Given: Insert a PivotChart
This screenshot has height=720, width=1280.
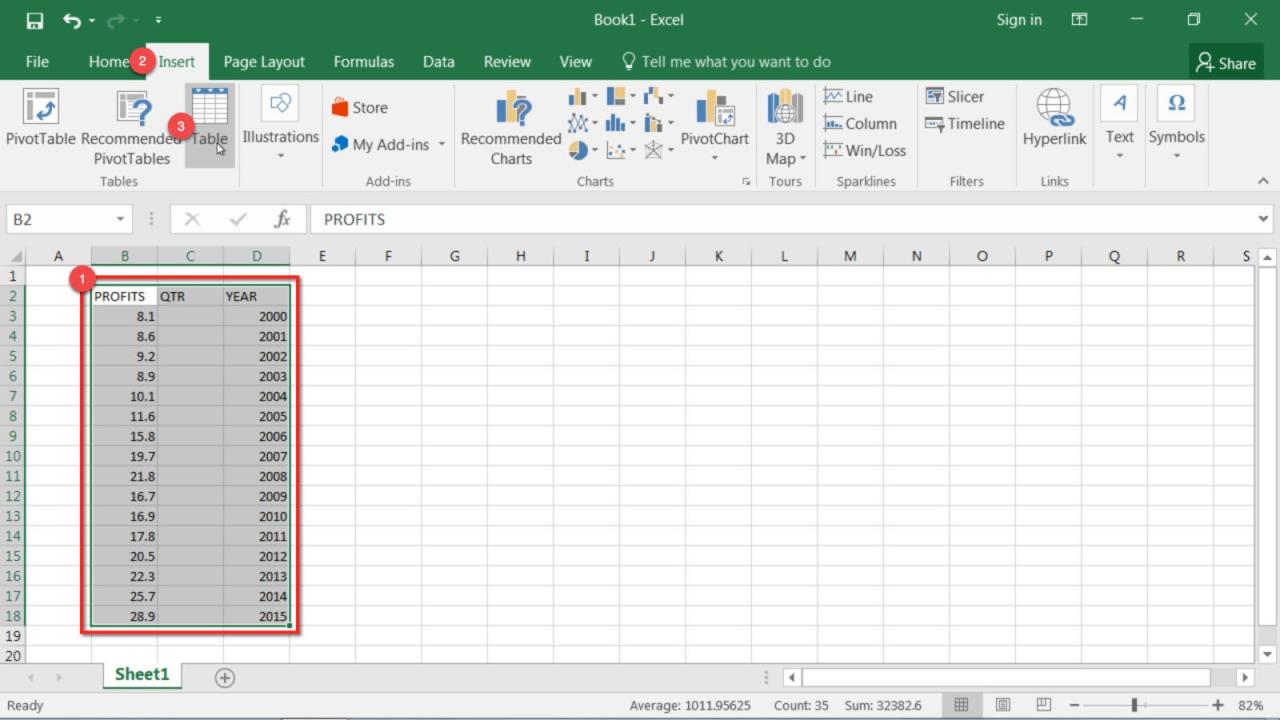Looking at the screenshot, I should tap(714, 120).
